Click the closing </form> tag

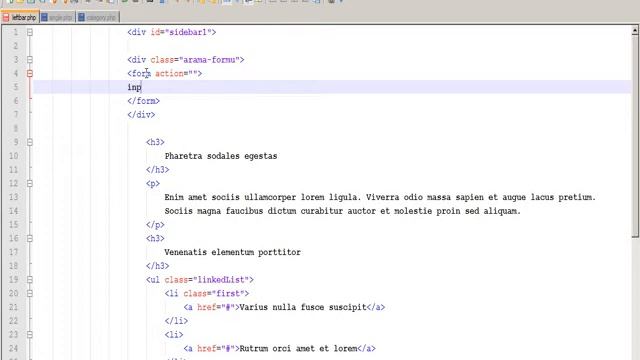point(143,101)
